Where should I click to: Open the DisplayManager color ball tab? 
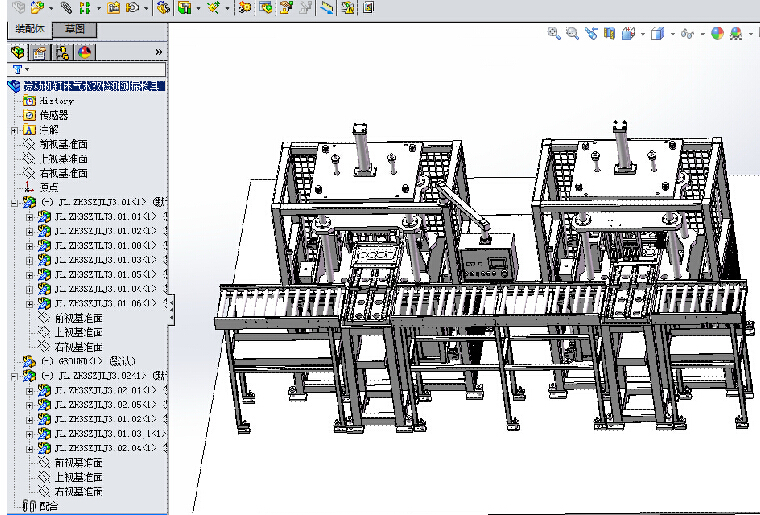(84, 51)
